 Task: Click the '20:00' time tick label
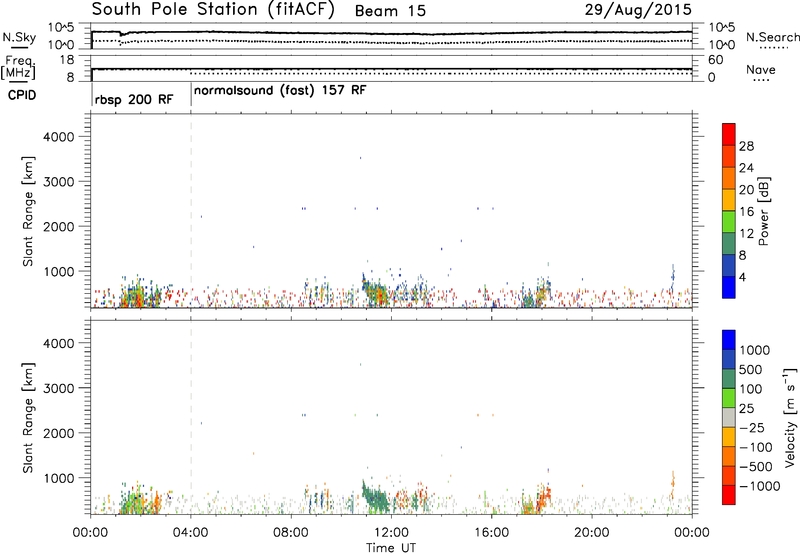592,533
